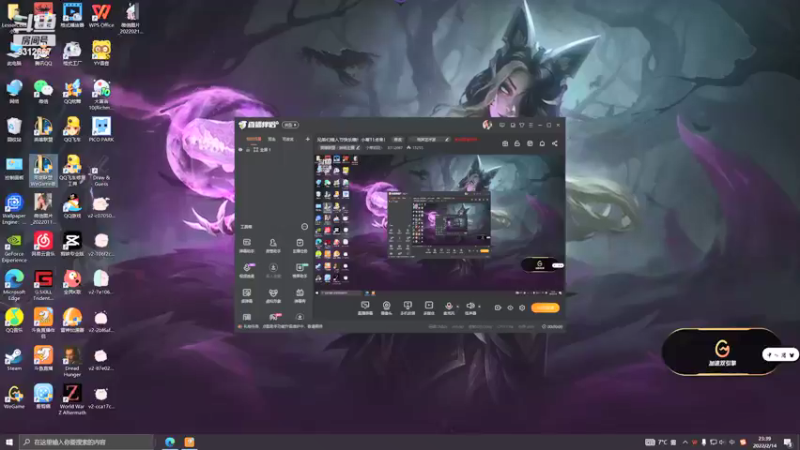Open the 剪映专业版 desktop shortcut
The height and width of the screenshot is (450, 800).
tap(72, 244)
